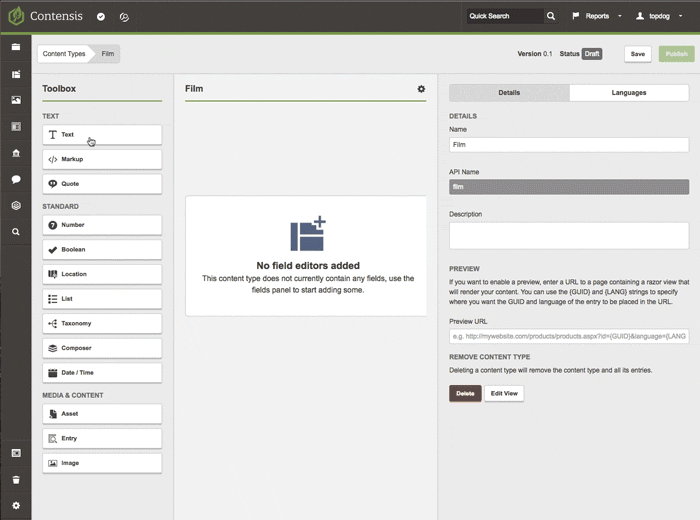
Task: Add a Taxonomy field from Toolbox
Action: (x=102, y=323)
